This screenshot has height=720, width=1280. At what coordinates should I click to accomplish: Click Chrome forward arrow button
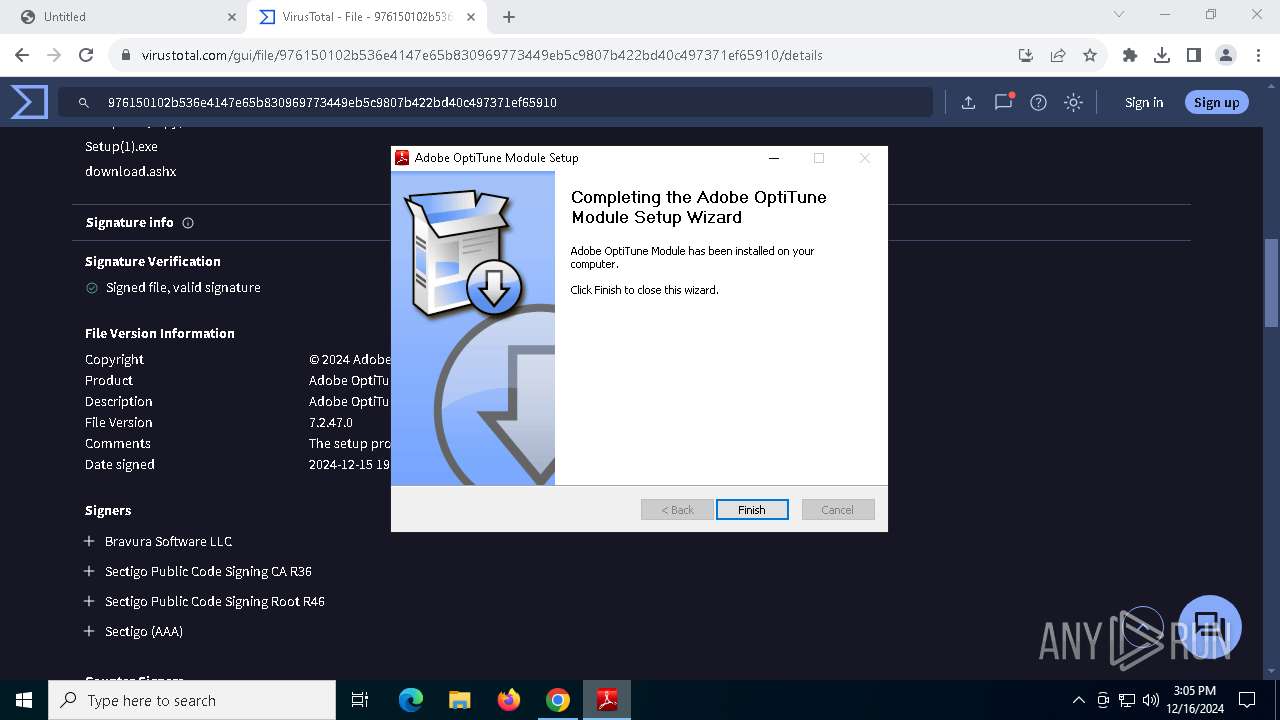(x=54, y=55)
